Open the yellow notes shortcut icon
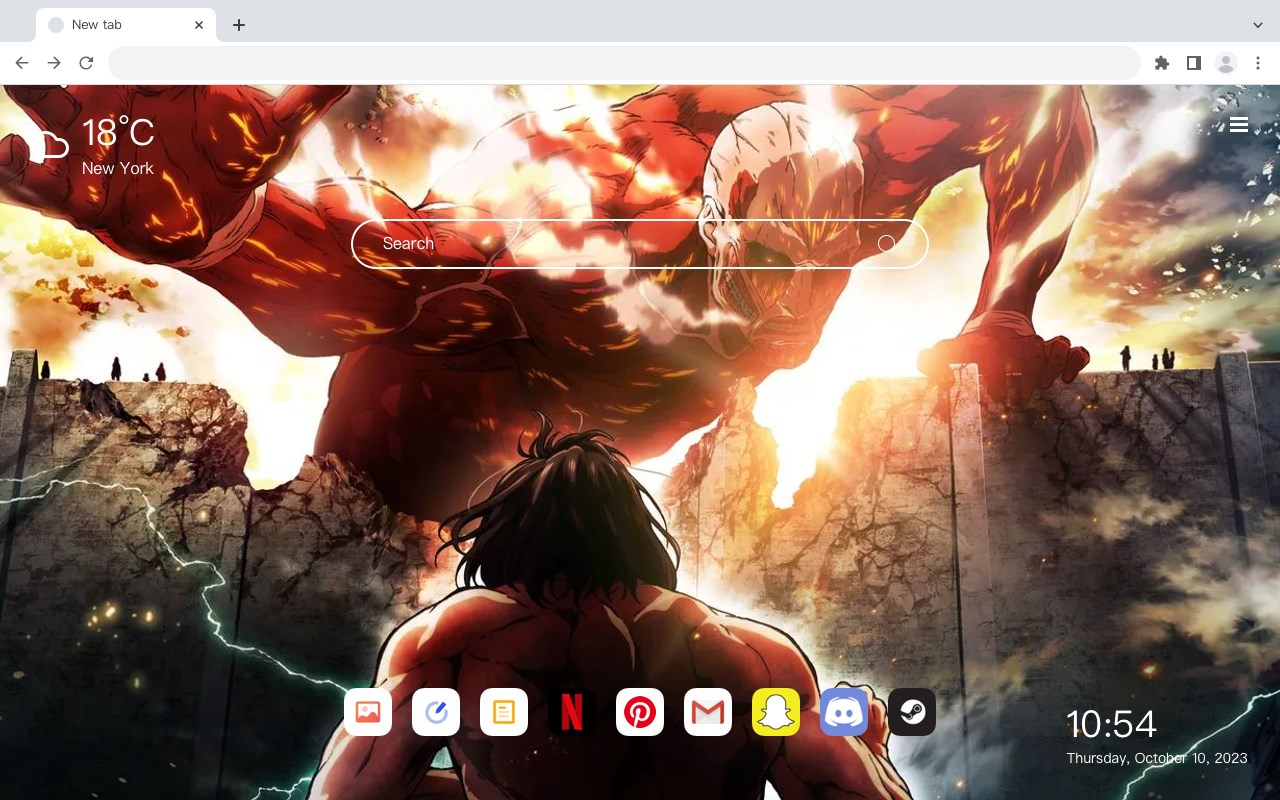Screen dimensions: 1280x800 (x=504, y=712)
